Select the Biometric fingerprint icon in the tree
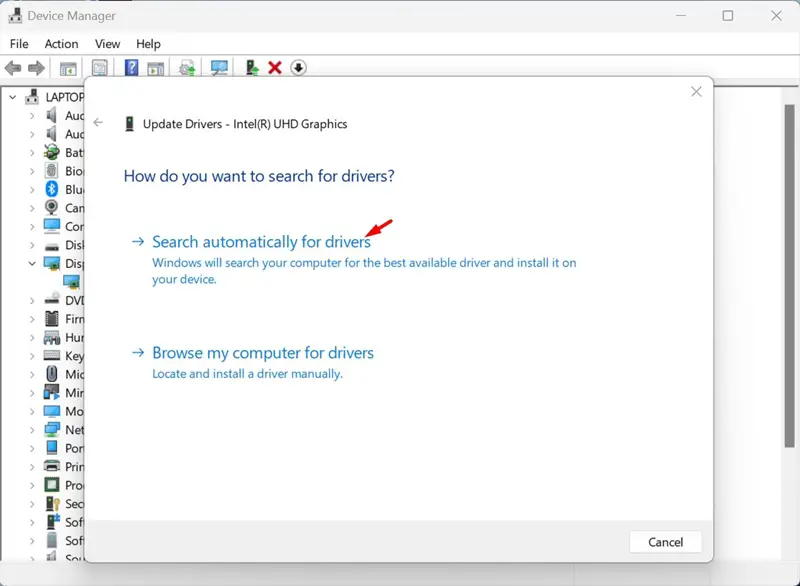Viewport: 800px width, 586px height. pyautogui.click(x=52, y=170)
